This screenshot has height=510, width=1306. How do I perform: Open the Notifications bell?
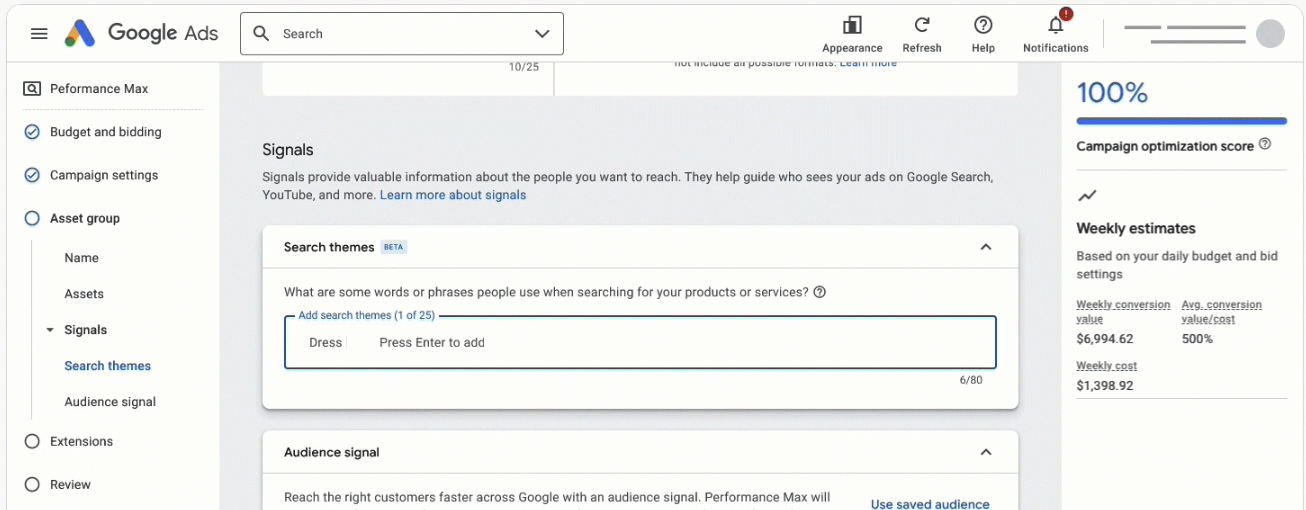(x=1055, y=26)
